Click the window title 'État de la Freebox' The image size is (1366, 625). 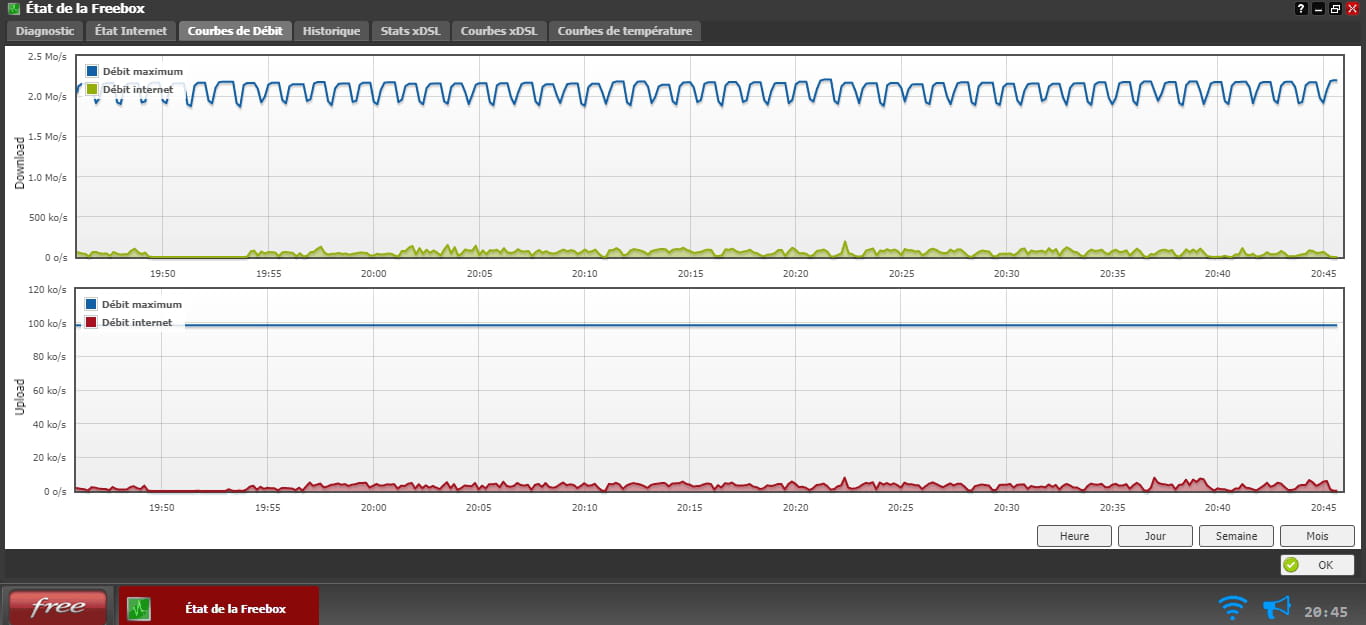85,9
